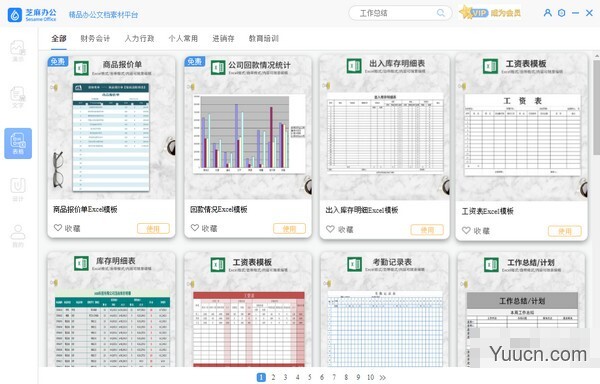Screen dimensions: 600x384
Task: Switch to the 人力行政 tab
Action: point(139,38)
